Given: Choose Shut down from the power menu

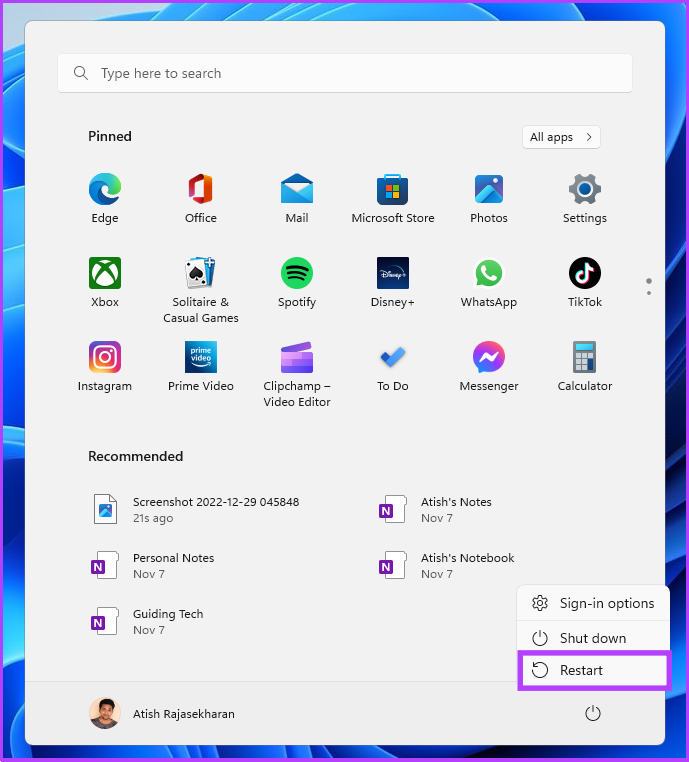Looking at the screenshot, I should 594,638.
